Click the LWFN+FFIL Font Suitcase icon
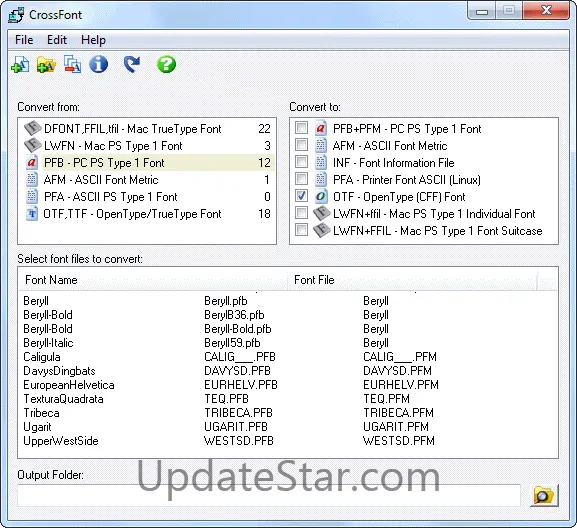Screen dimensions: 577x528 [322, 230]
